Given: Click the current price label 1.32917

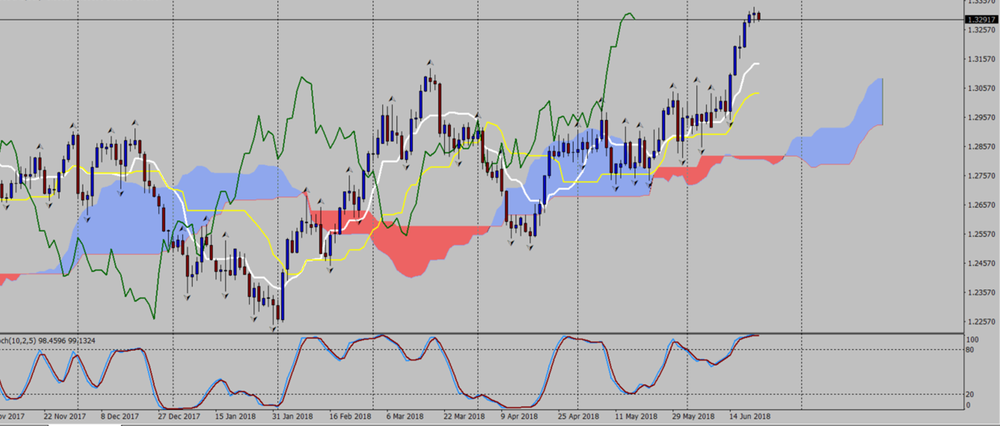Looking at the screenshot, I should tap(982, 20).
